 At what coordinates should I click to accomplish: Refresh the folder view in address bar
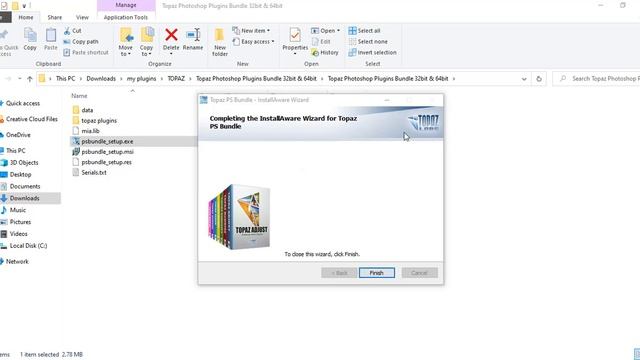pos(539,79)
